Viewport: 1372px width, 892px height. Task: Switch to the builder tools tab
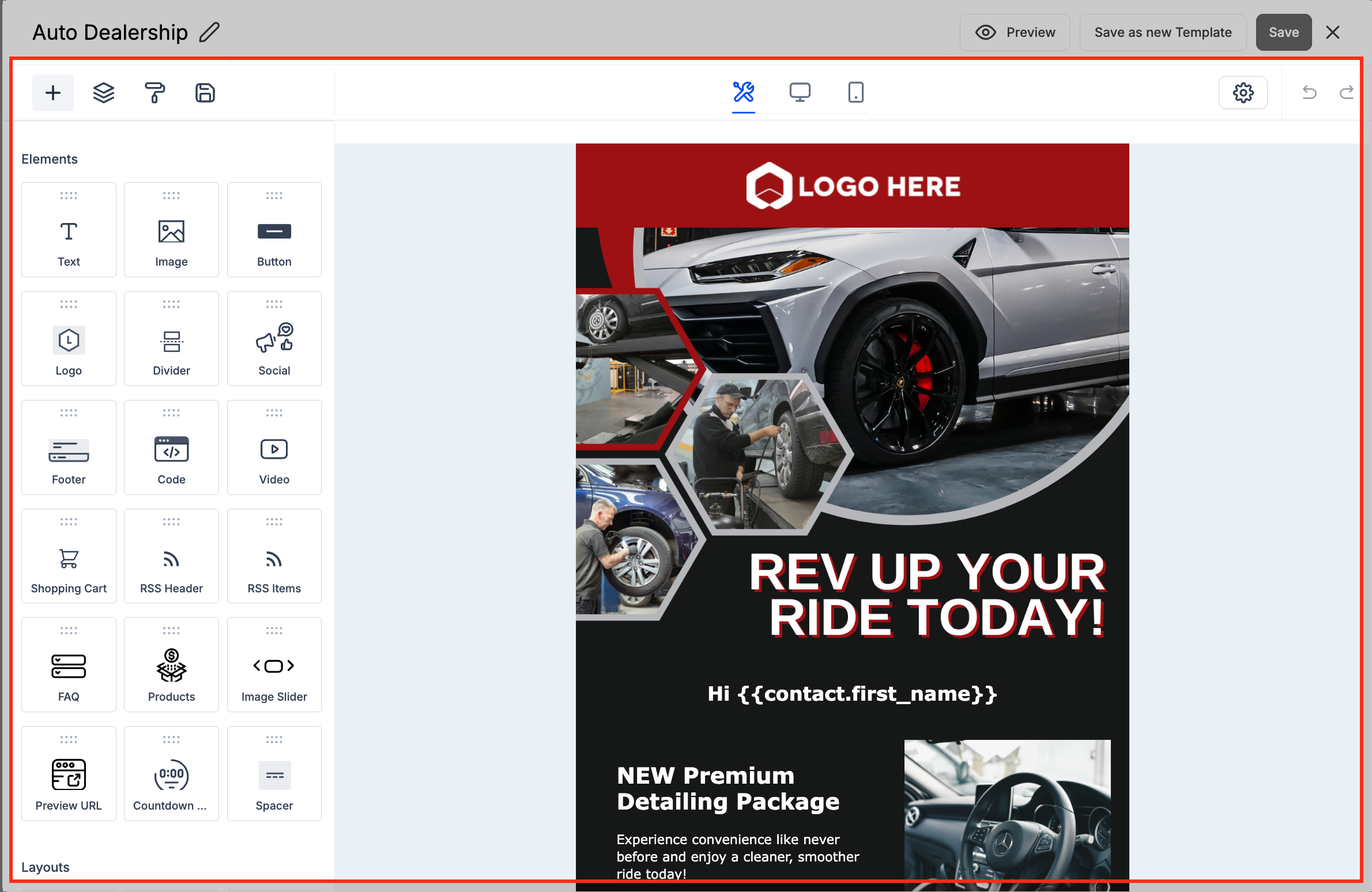click(x=743, y=92)
